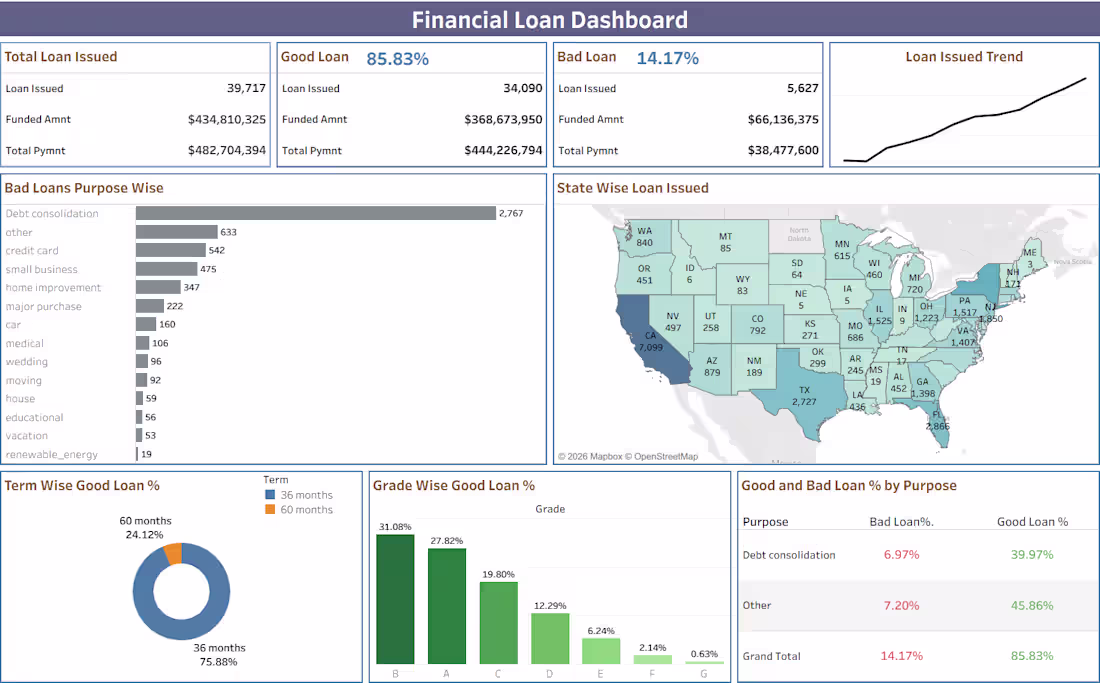Select Oklahoma (OK 299) on the map
1100x683 pixels.
coord(817,357)
